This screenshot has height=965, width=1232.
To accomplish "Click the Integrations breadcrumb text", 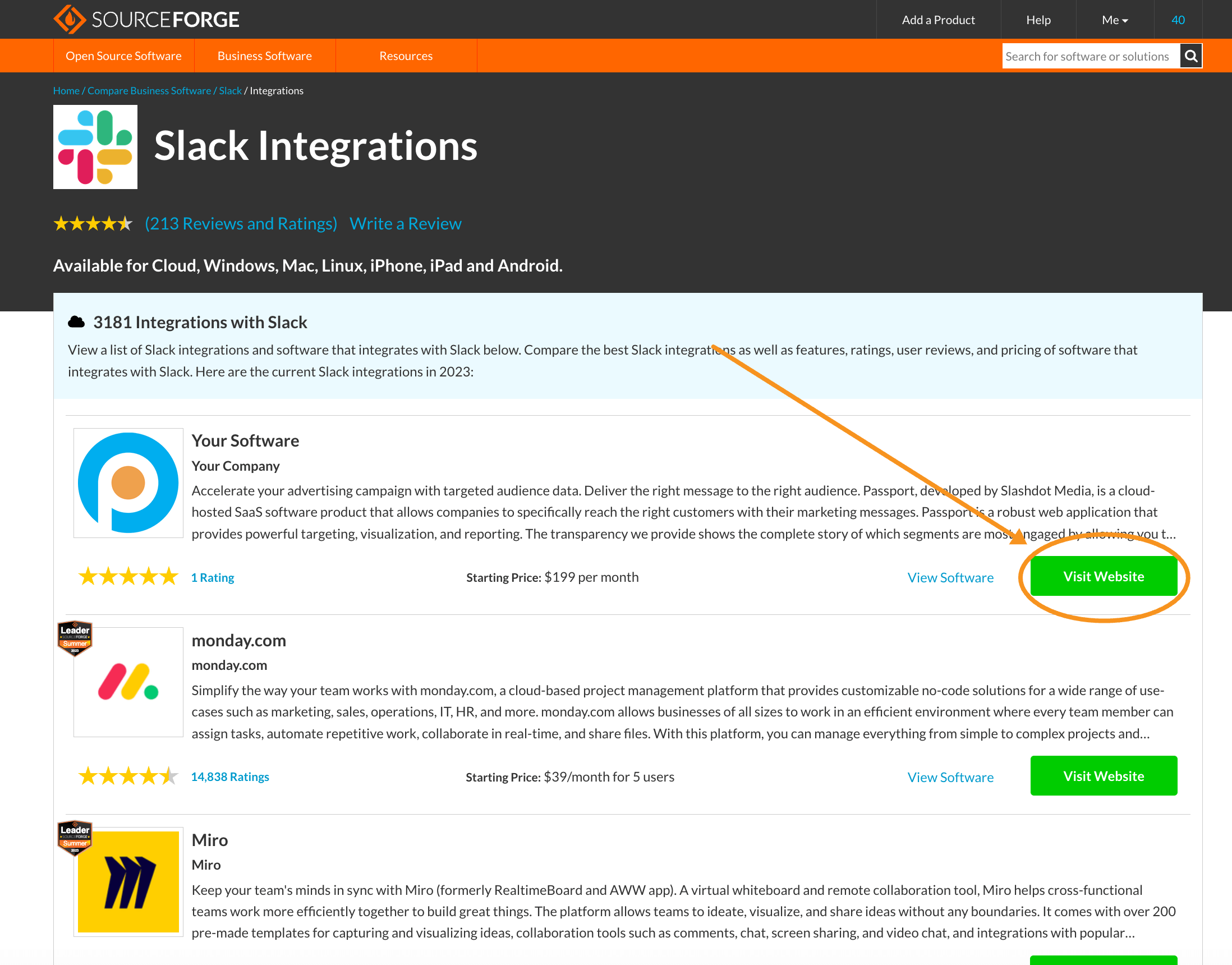I will coord(277,91).
